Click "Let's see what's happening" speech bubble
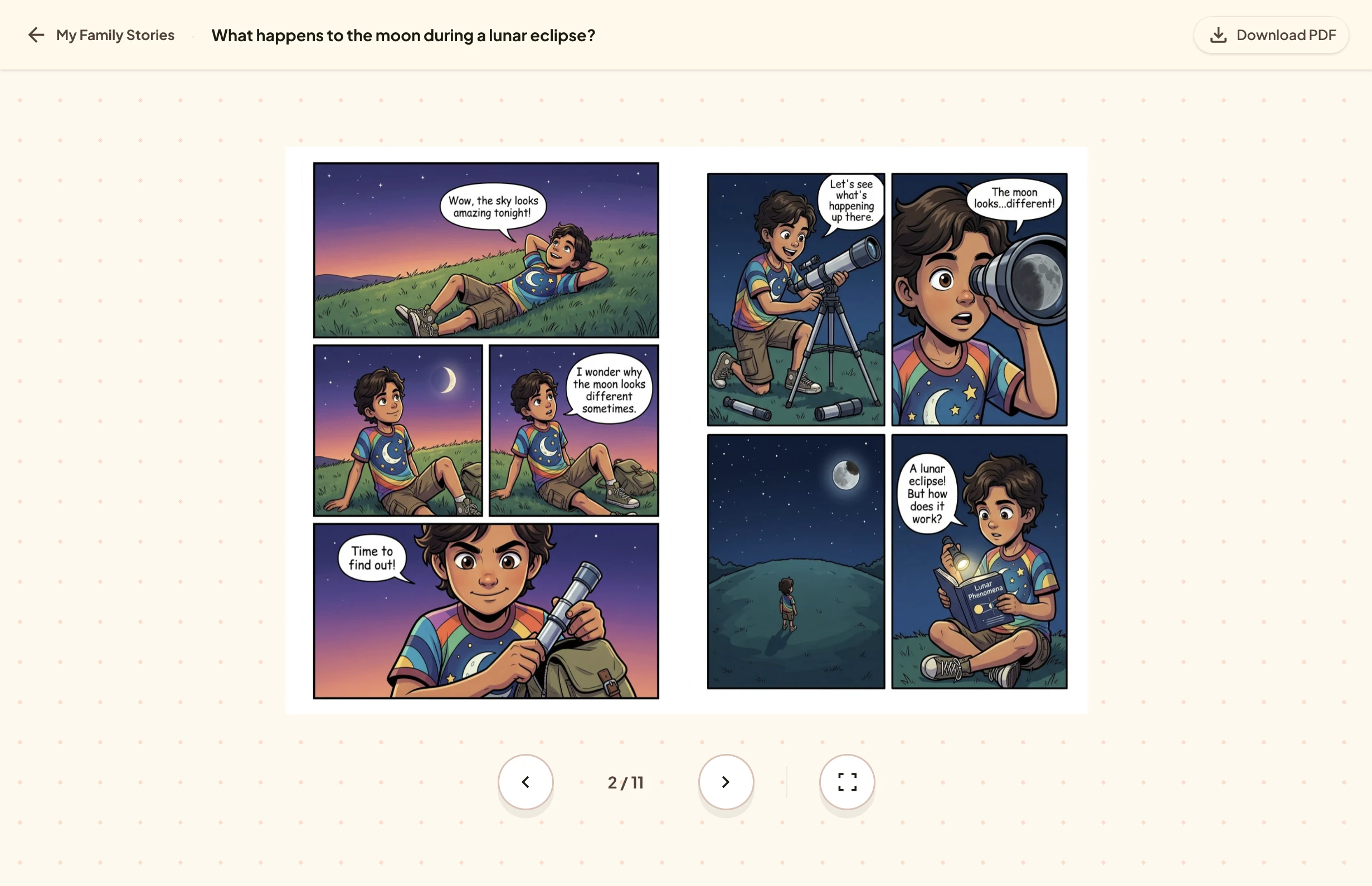The width and height of the screenshot is (1372, 886). 852,201
